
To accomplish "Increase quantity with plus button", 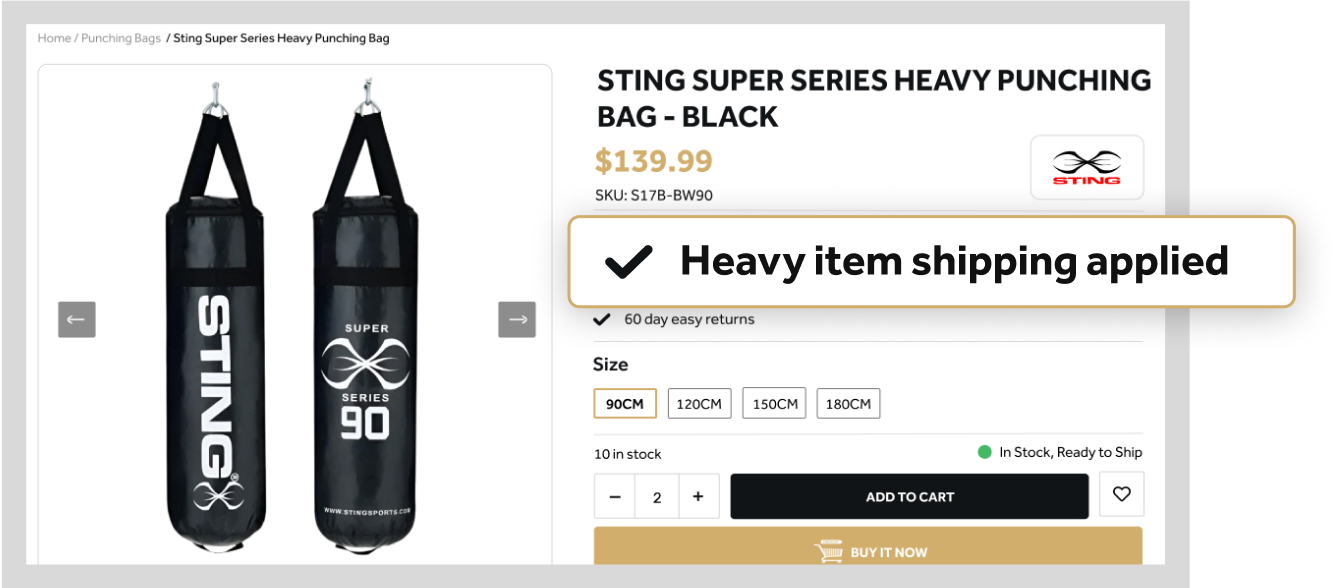I will [698, 497].
